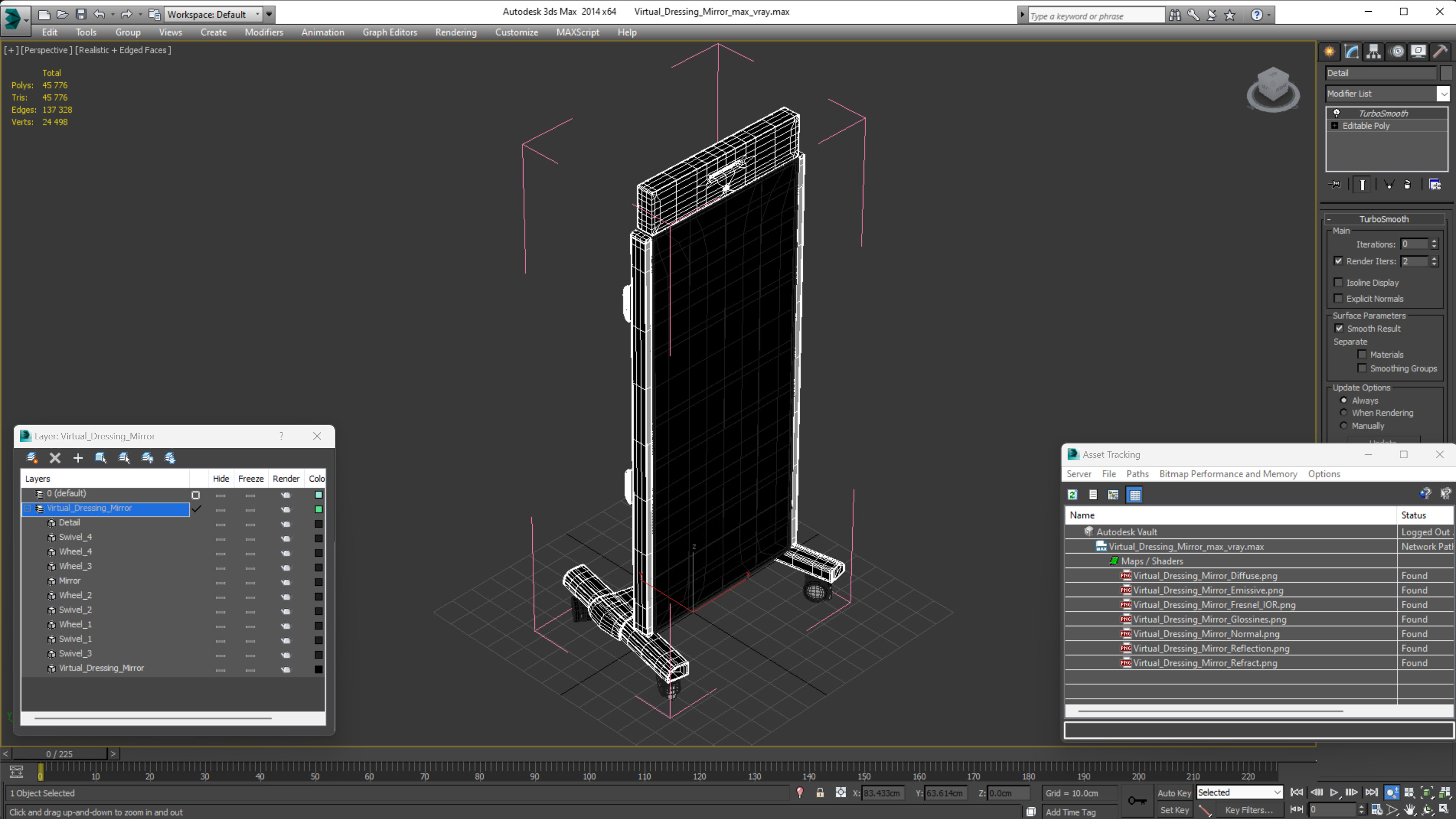The image size is (1456, 819).
Task: Open the Modifier List dropdown
Action: tap(1444, 94)
